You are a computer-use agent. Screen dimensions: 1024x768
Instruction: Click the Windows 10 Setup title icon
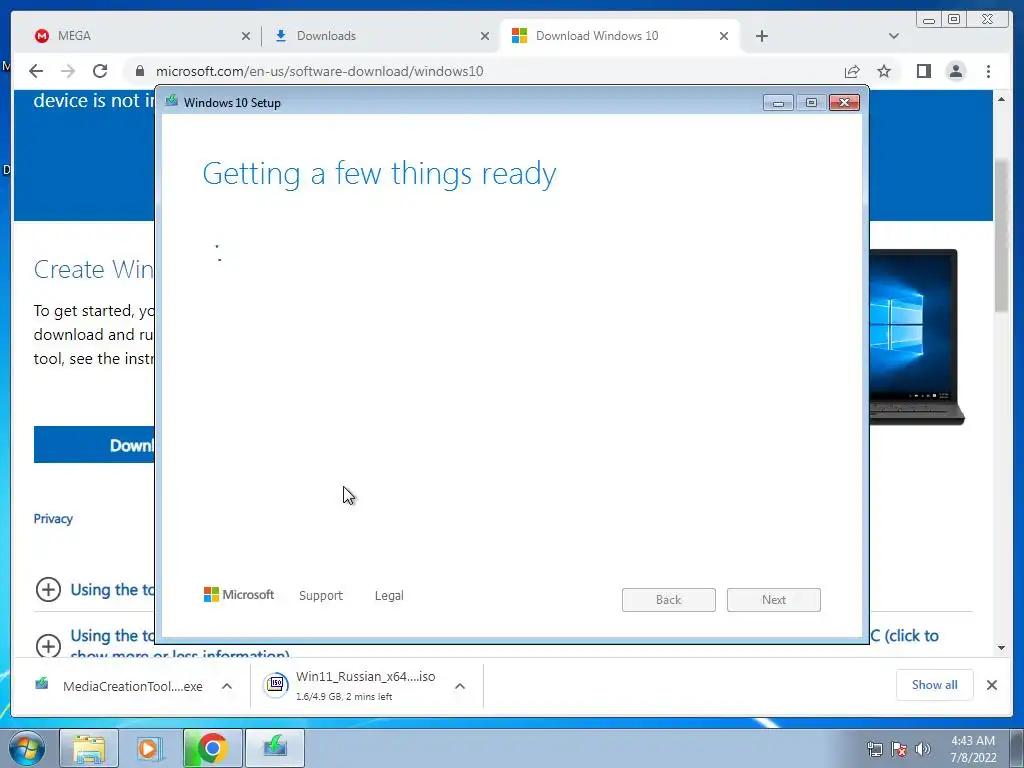pyautogui.click(x=172, y=101)
